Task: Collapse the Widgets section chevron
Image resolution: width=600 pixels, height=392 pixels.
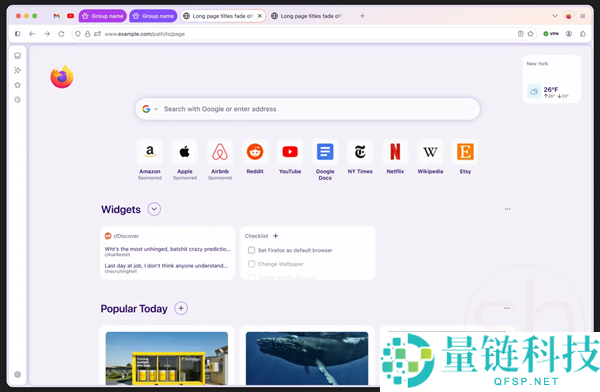Action: coord(154,209)
